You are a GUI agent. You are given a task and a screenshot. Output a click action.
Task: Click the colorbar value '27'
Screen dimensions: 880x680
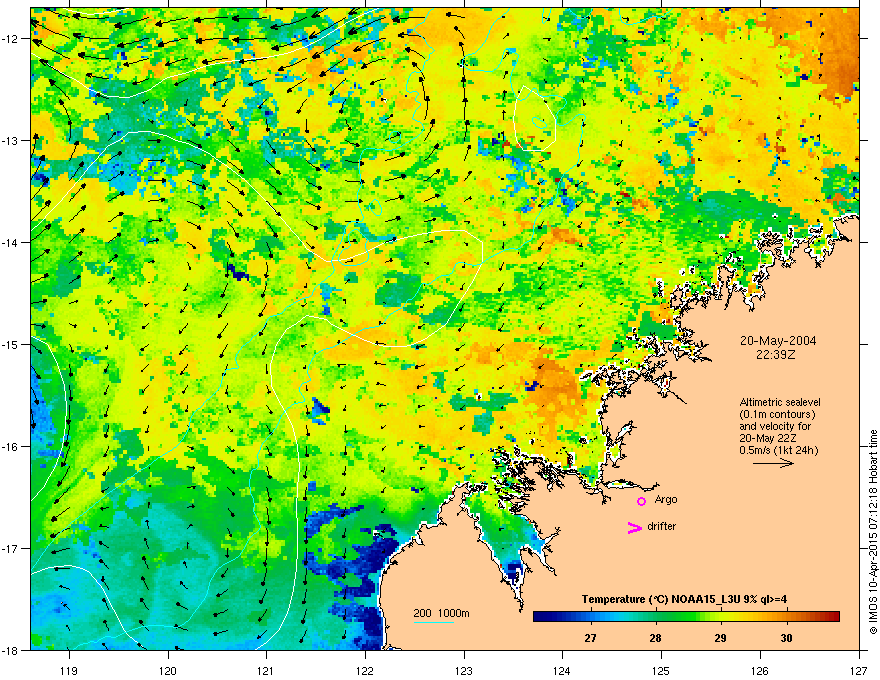(x=590, y=638)
